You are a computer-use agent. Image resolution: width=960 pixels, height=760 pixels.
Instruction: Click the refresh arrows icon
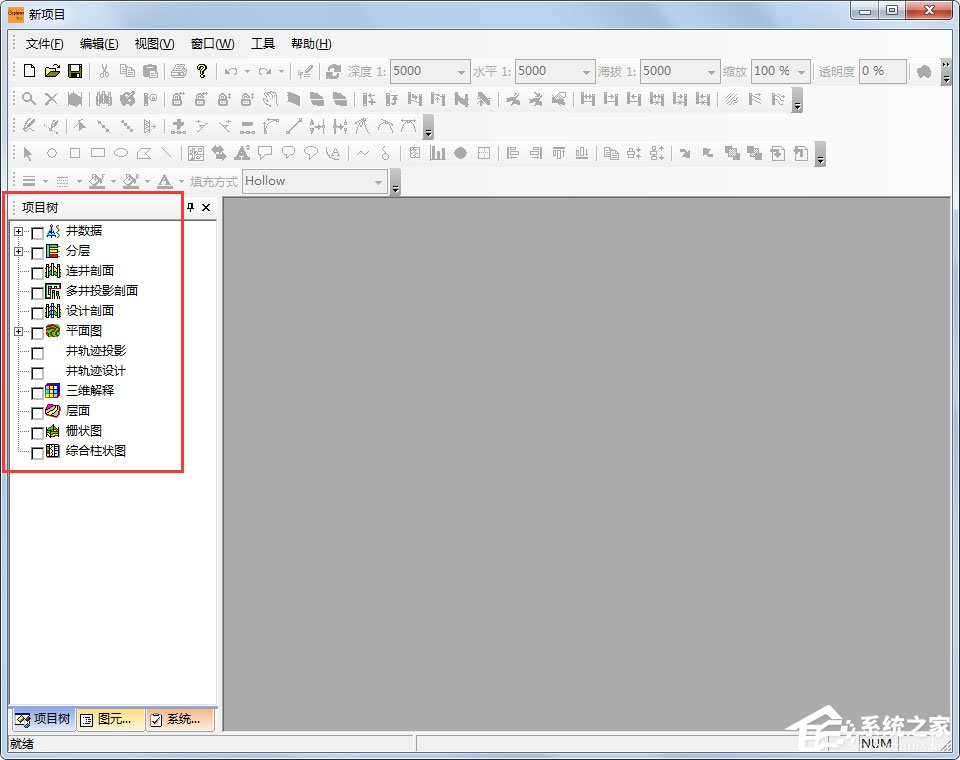(333, 71)
